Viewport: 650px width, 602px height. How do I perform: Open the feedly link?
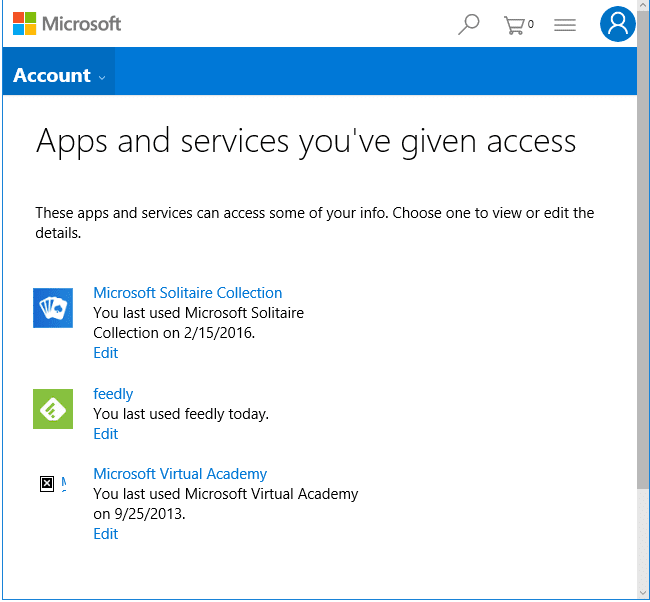click(113, 393)
